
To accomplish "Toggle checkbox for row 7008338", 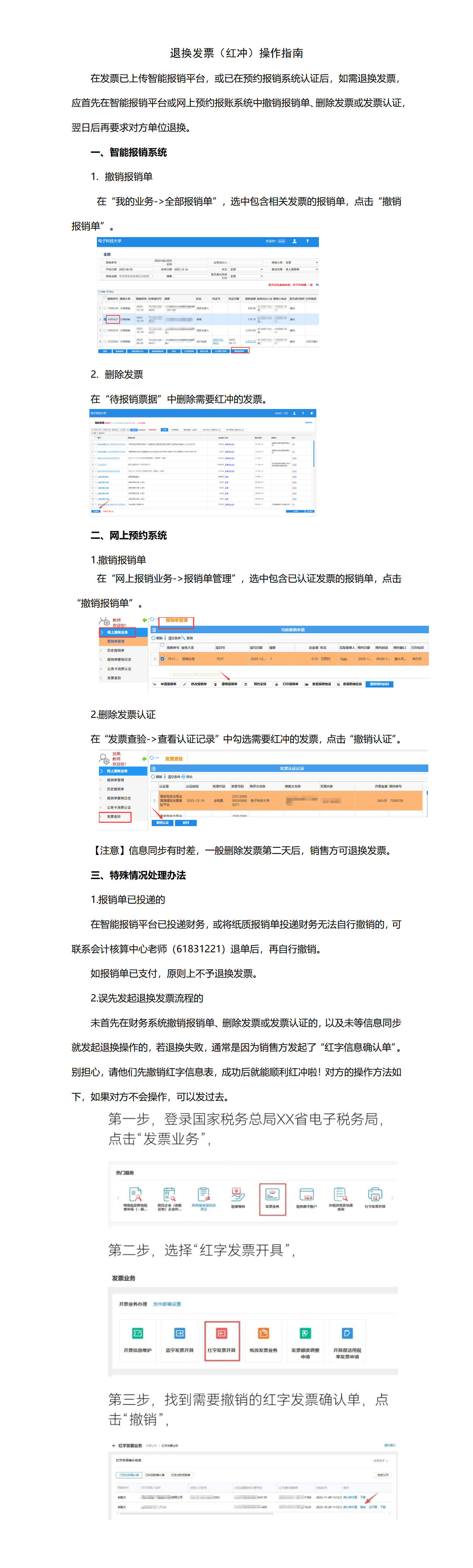I will [105, 308].
